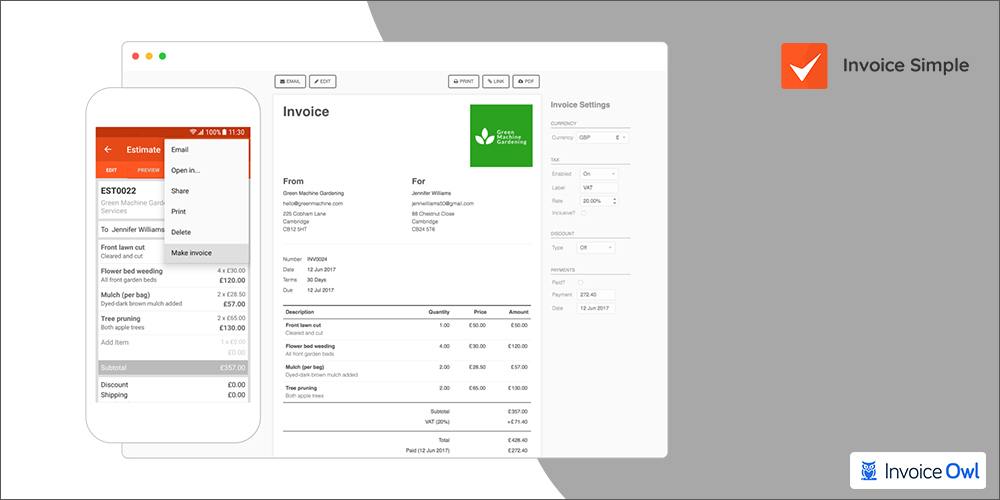
Task: Click the Edit pencil button
Action: (322, 81)
